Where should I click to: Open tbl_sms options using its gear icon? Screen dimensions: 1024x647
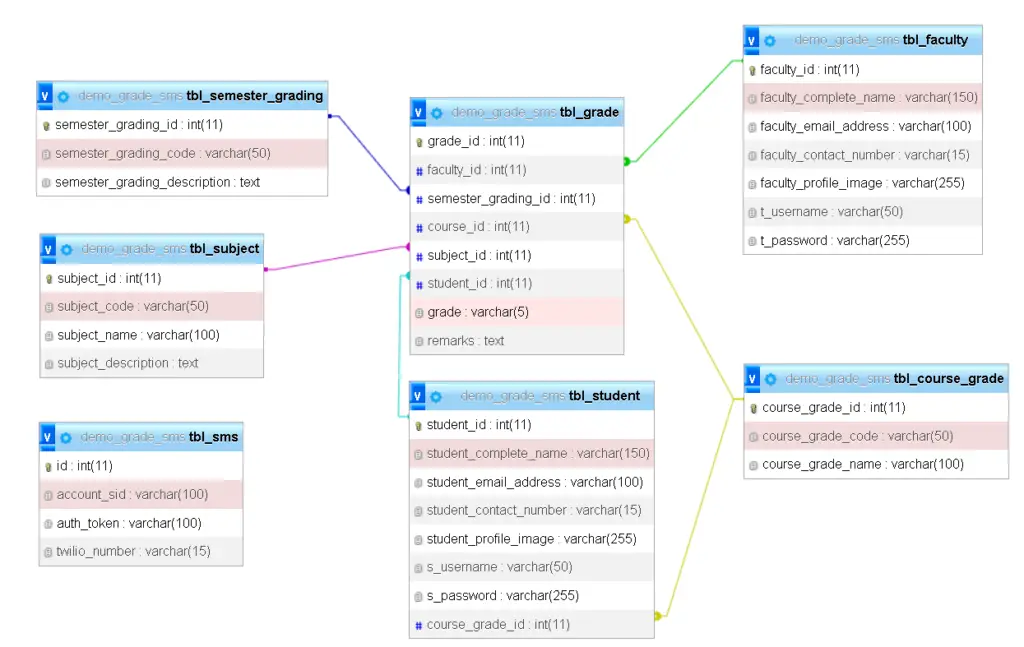pos(65,437)
